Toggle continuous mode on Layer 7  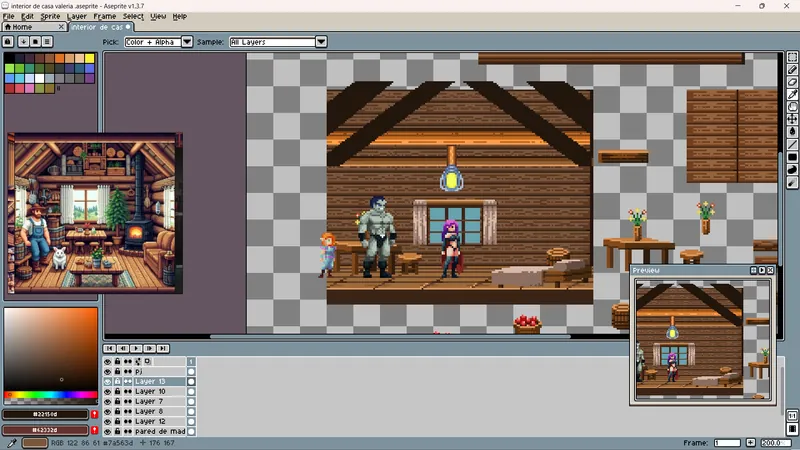pyautogui.click(x=128, y=402)
